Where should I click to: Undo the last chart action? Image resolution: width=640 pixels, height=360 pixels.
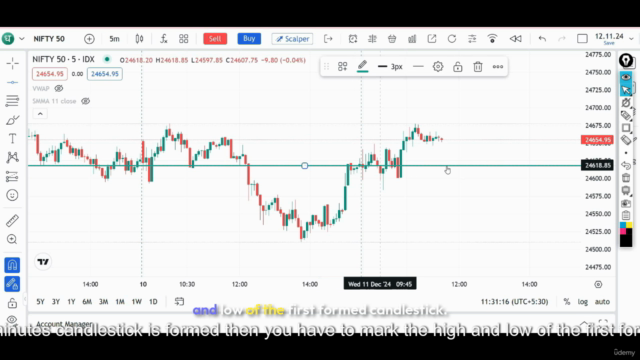[x=542, y=39]
